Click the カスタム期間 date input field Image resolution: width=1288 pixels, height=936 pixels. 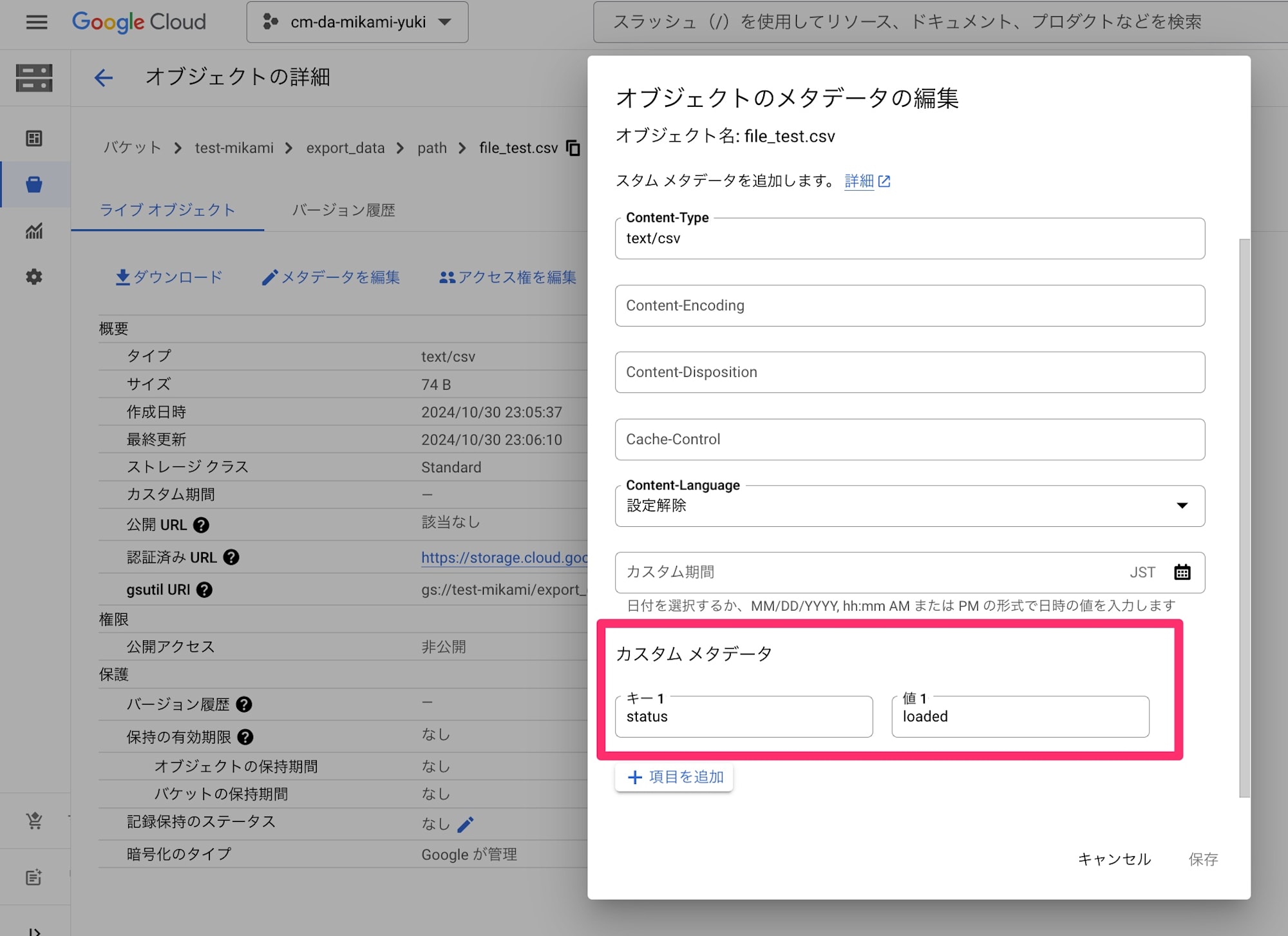tap(880, 572)
